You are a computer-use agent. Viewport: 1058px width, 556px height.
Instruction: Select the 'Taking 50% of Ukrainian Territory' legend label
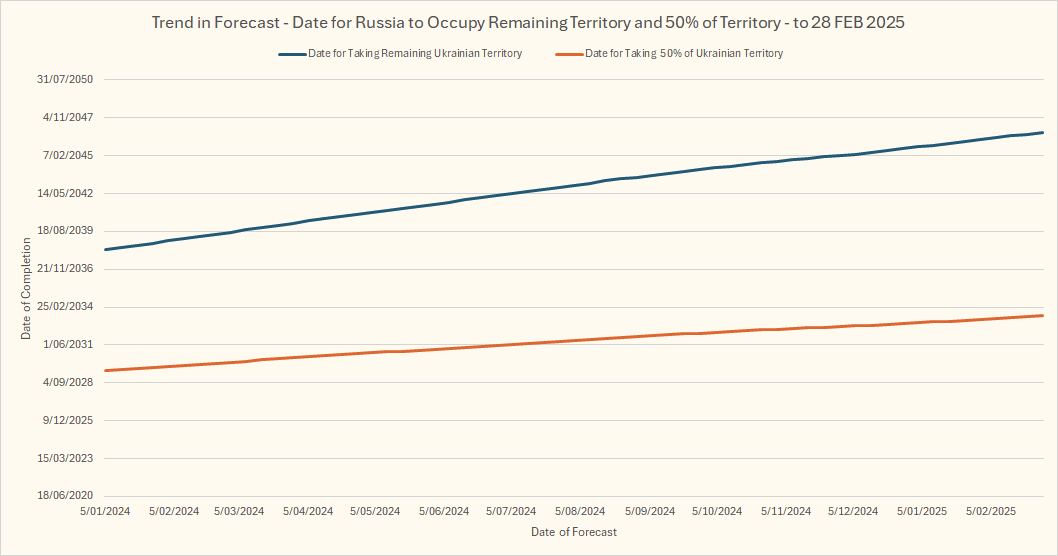(x=684, y=54)
